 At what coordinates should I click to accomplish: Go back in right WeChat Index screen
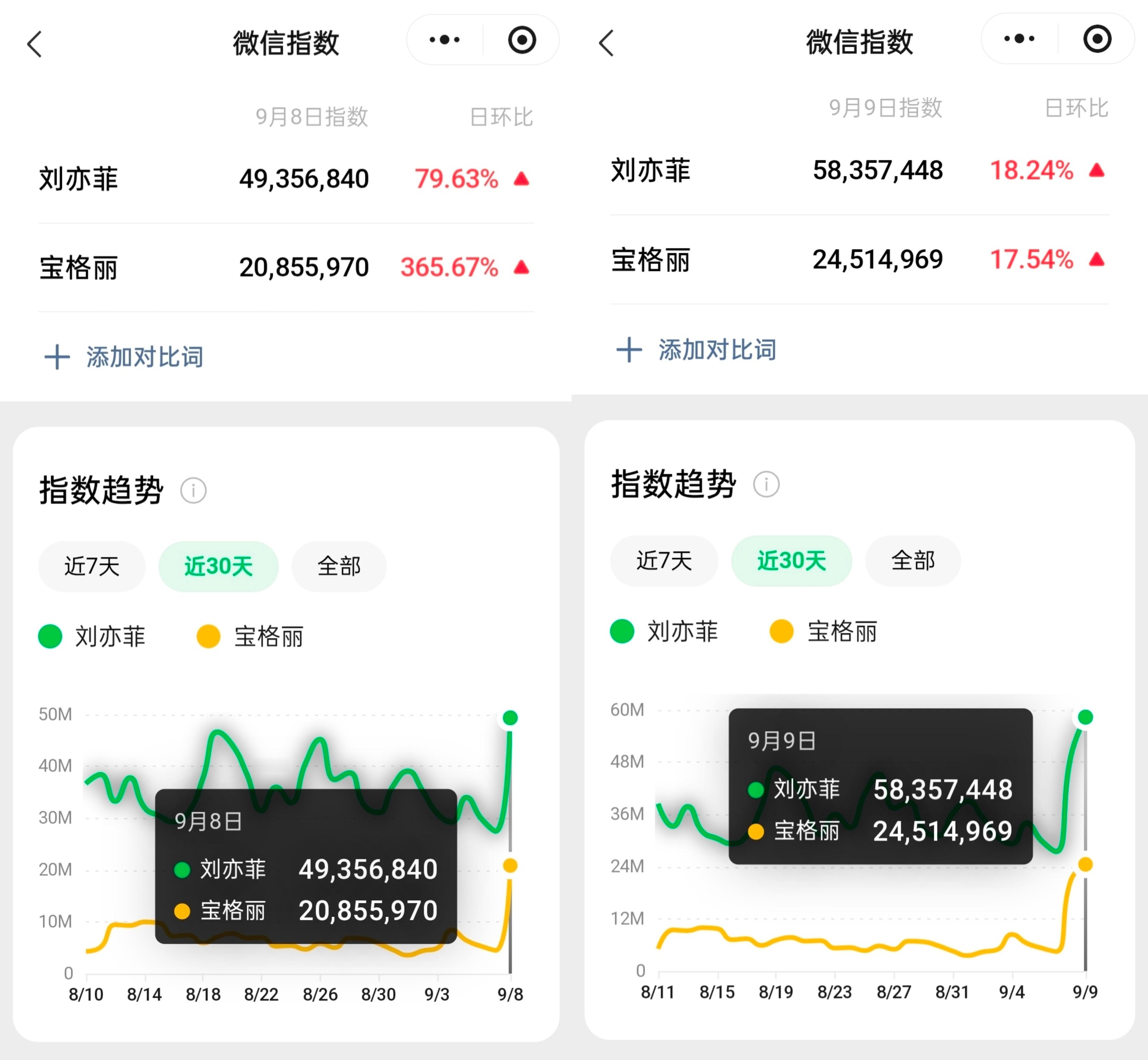pyautogui.click(x=607, y=43)
